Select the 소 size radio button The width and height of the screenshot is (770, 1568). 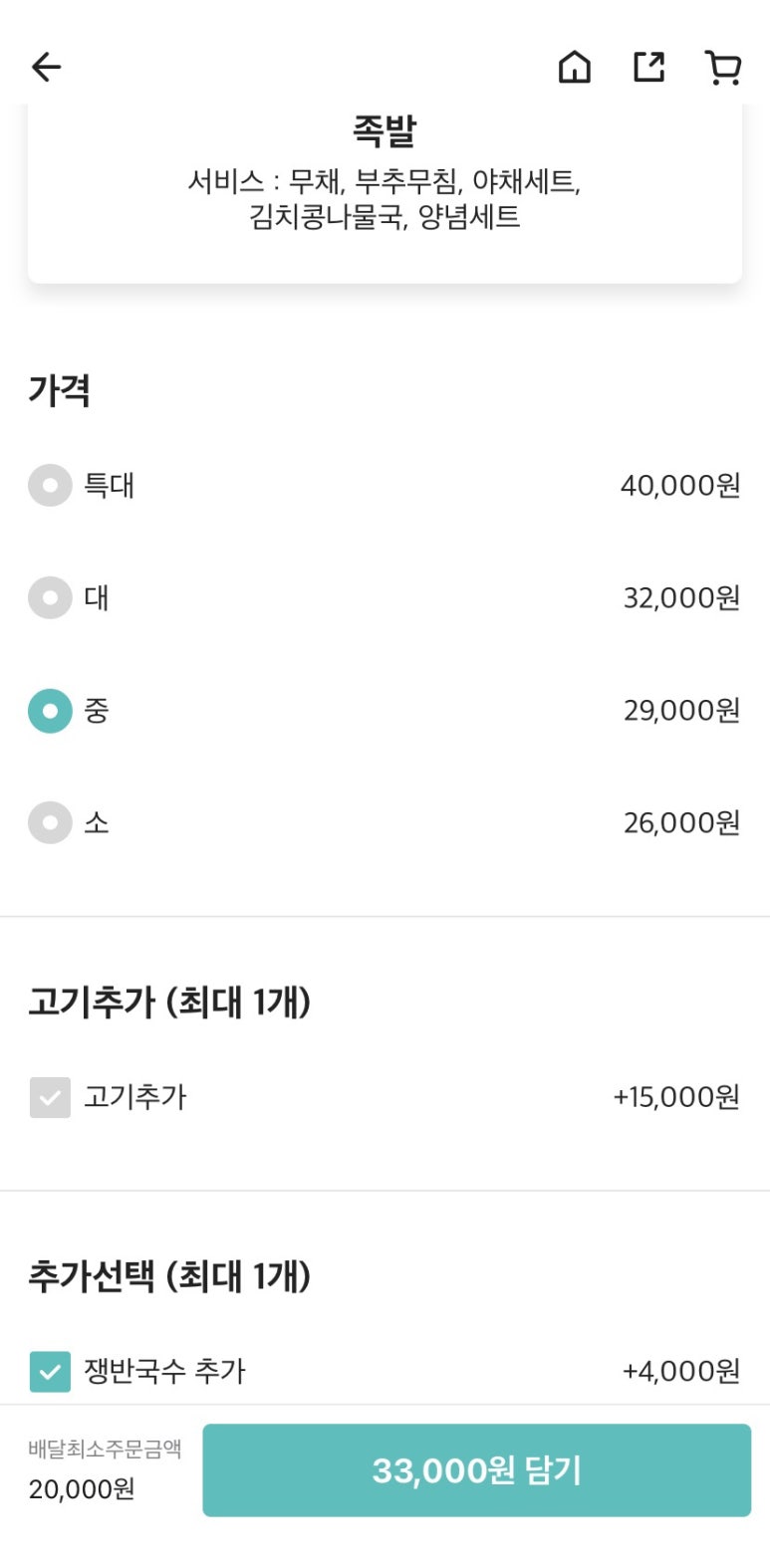(x=50, y=823)
